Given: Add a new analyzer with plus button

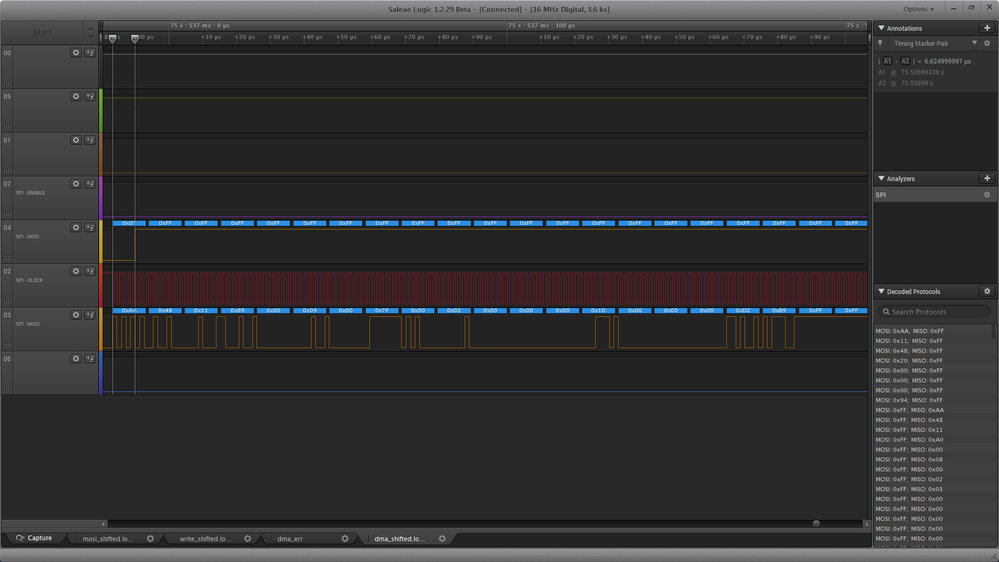Looking at the screenshot, I should [x=987, y=178].
